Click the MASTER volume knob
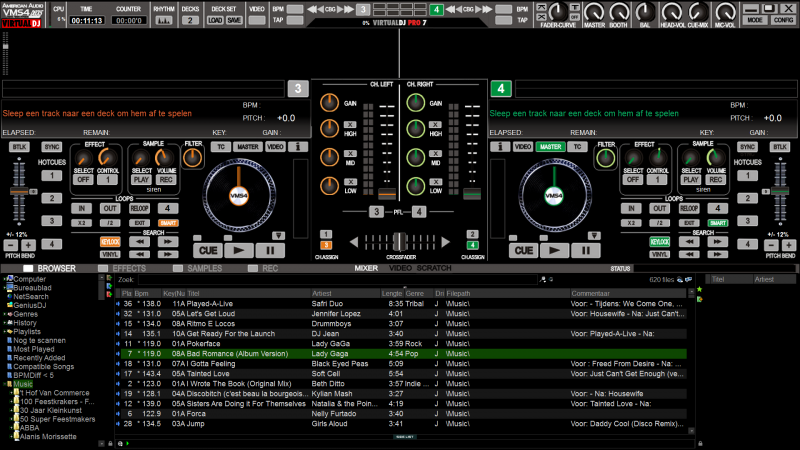Image resolution: width=800 pixels, height=450 pixels. (594, 12)
